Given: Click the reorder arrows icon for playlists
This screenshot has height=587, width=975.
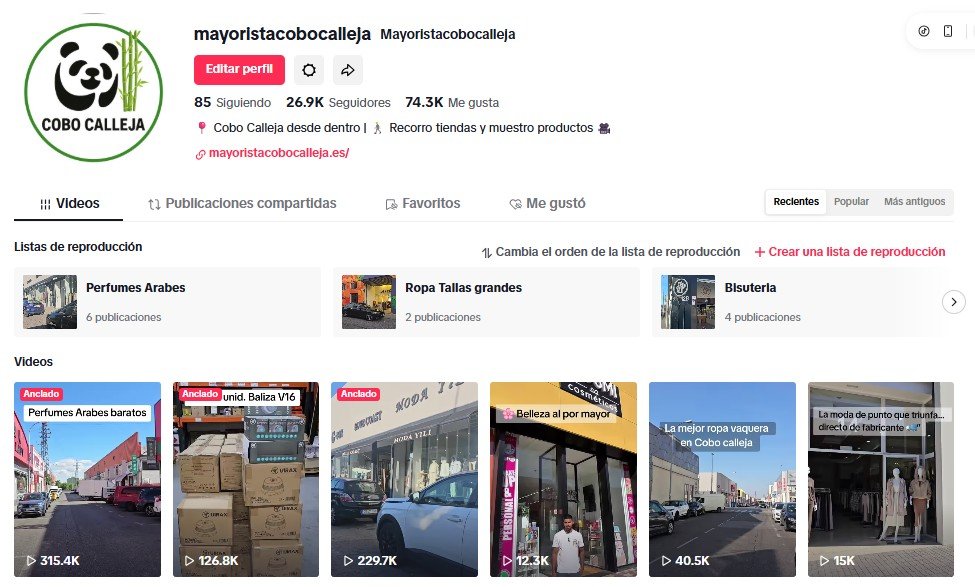Looking at the screenshot, I should click(486, 252).
